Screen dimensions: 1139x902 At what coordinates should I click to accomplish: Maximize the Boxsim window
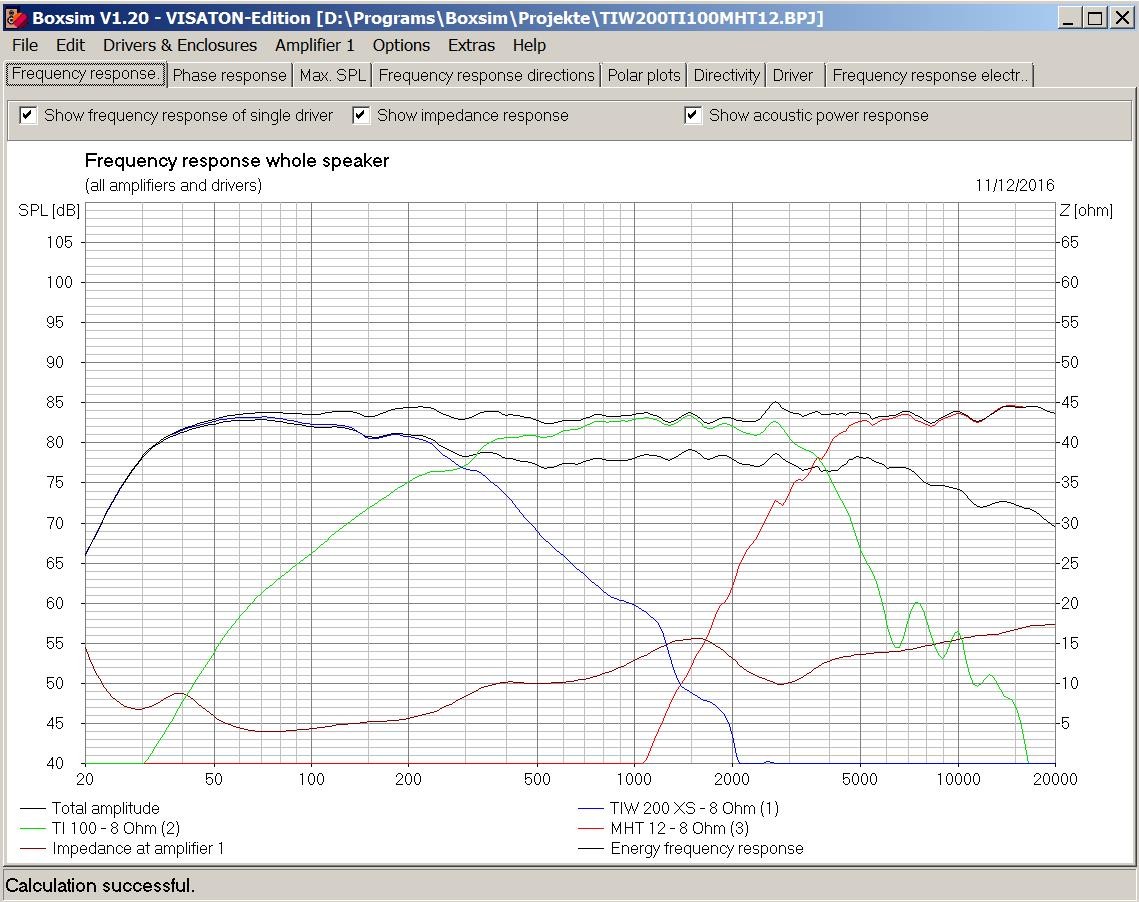coord(1095,17)
